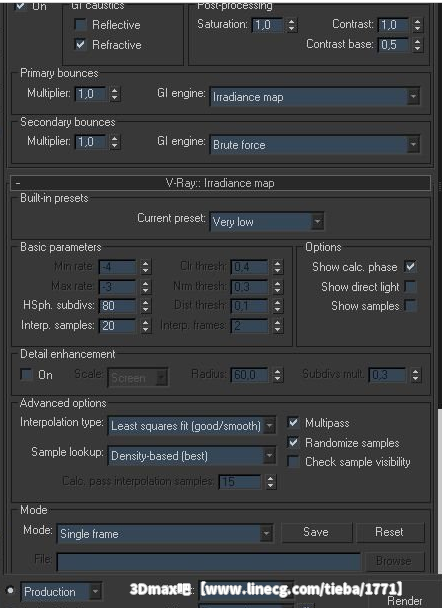Open Primary bounces GI engine dropdown
The height and width of the screenshot is (608, 442).
coord(314,97)
